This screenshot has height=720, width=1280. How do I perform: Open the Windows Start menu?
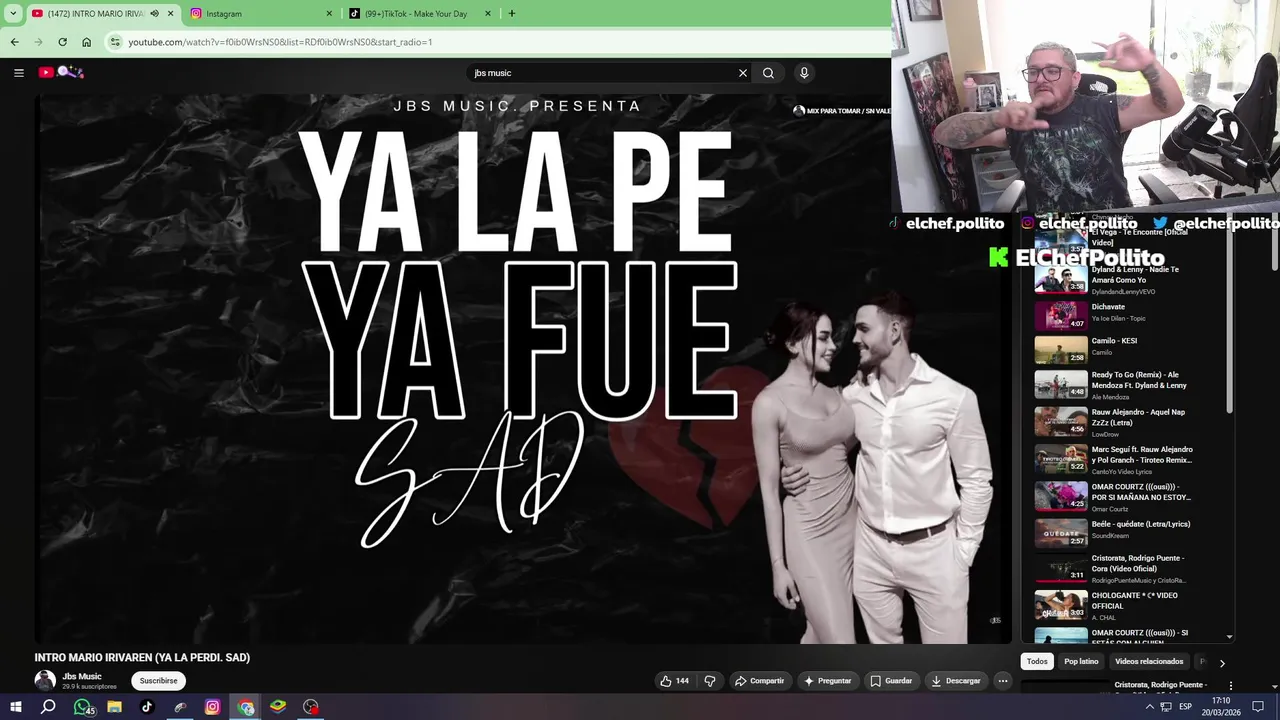click(x=15, y=707)
